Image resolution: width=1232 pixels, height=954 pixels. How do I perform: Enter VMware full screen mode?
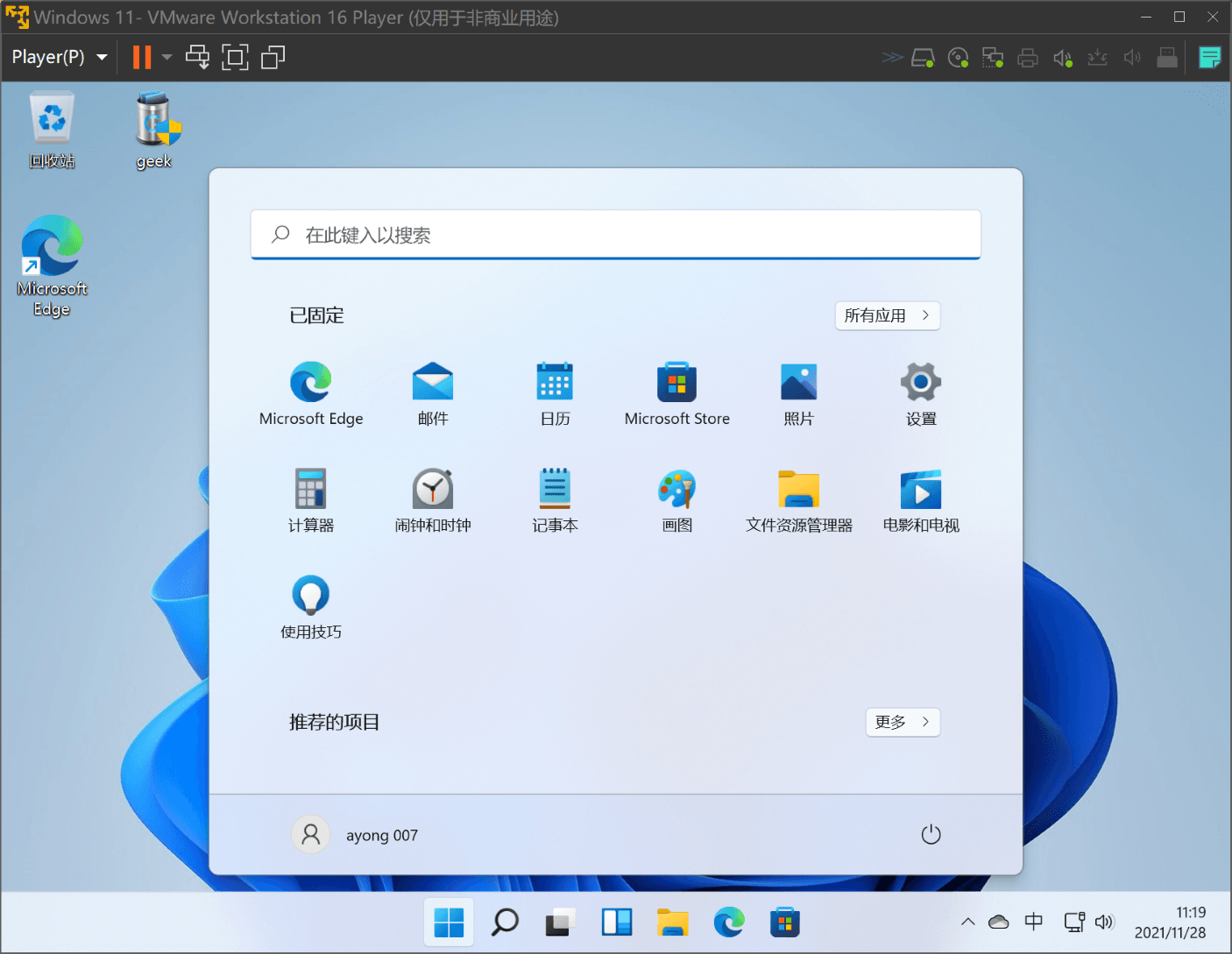pos(235,57)
